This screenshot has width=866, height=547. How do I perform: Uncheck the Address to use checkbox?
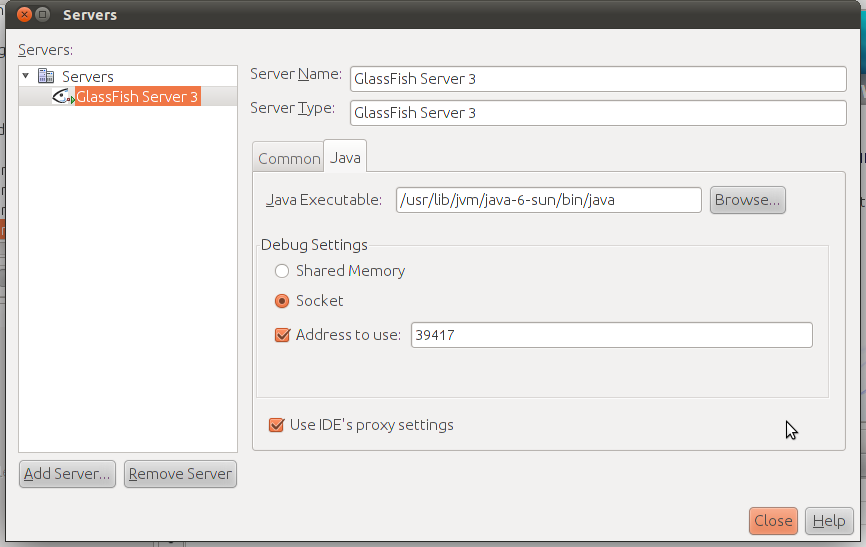pos(282,335)
